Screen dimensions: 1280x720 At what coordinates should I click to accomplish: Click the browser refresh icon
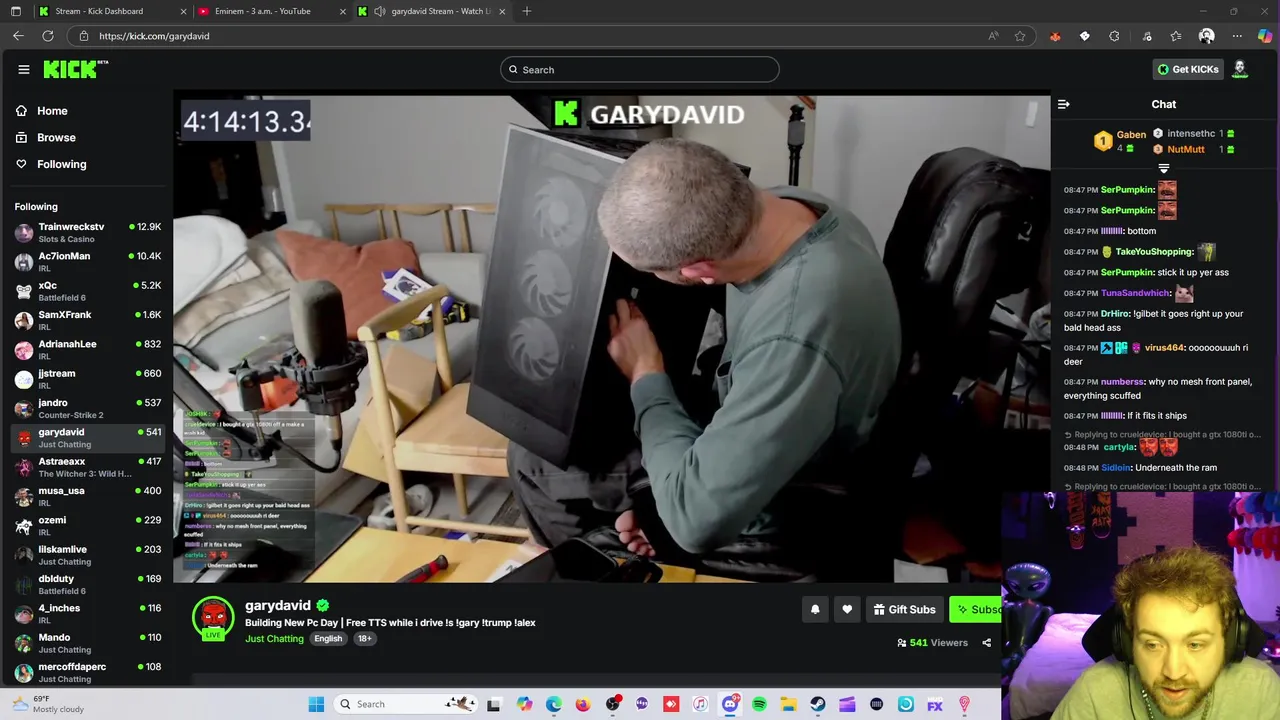point(48,36)
